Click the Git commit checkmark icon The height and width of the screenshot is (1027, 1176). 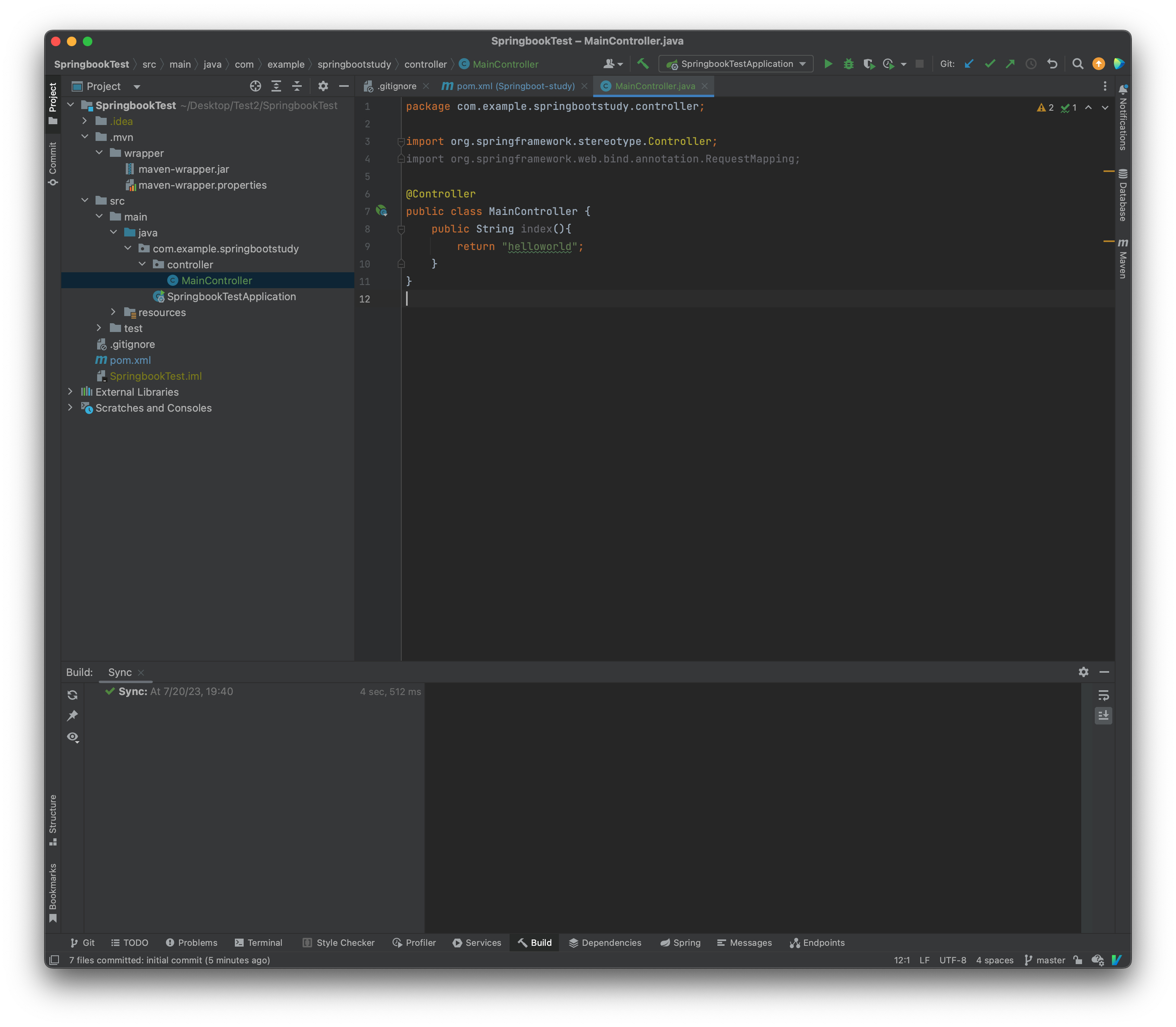pyautogui.click(x=990, y=64)
